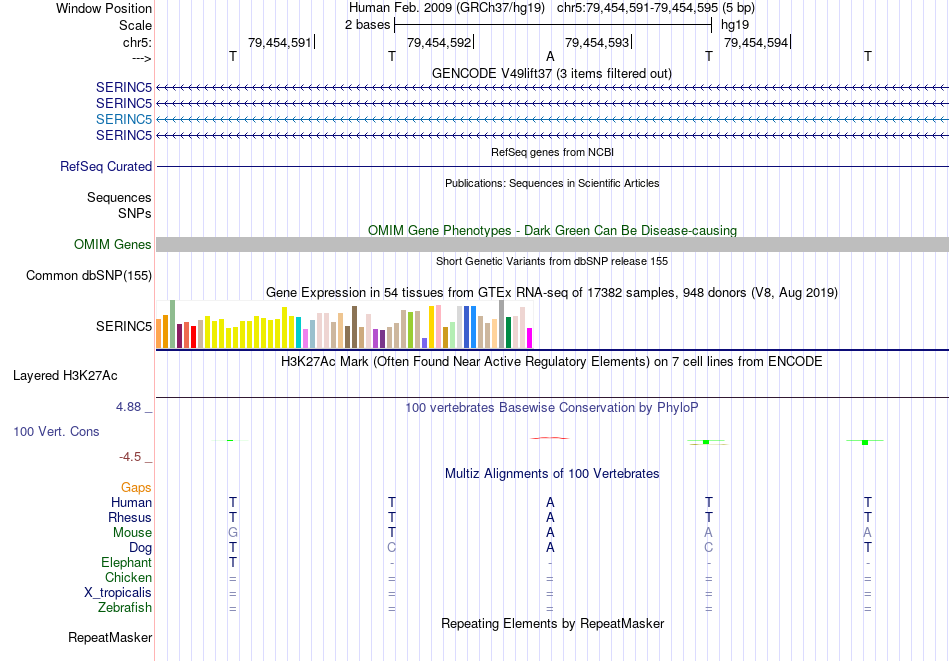950x661 pixels.
Task: Click the OMIM Genes label
Action: click(x=113, y=244)
